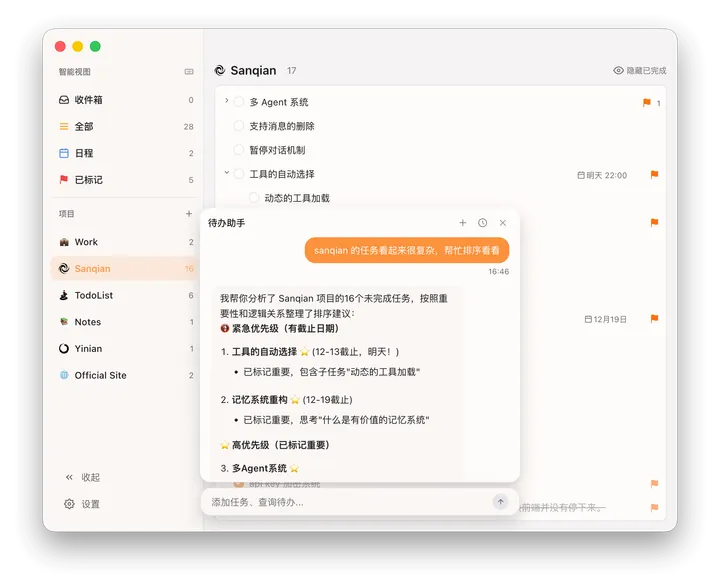Click the 添加任务、查询待办 input field
Image resolution: width=720 pixels, height=588 pixels.
coord(349,502)
